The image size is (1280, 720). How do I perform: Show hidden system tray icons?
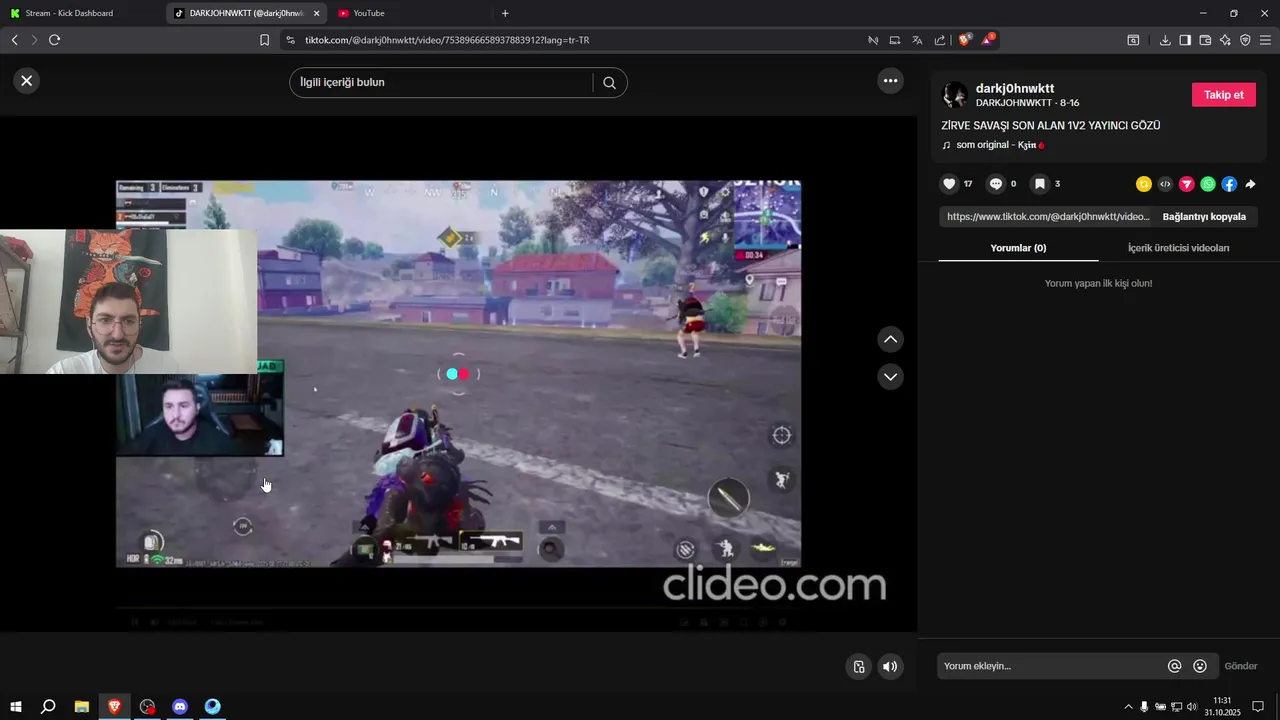coord(1129,707)
